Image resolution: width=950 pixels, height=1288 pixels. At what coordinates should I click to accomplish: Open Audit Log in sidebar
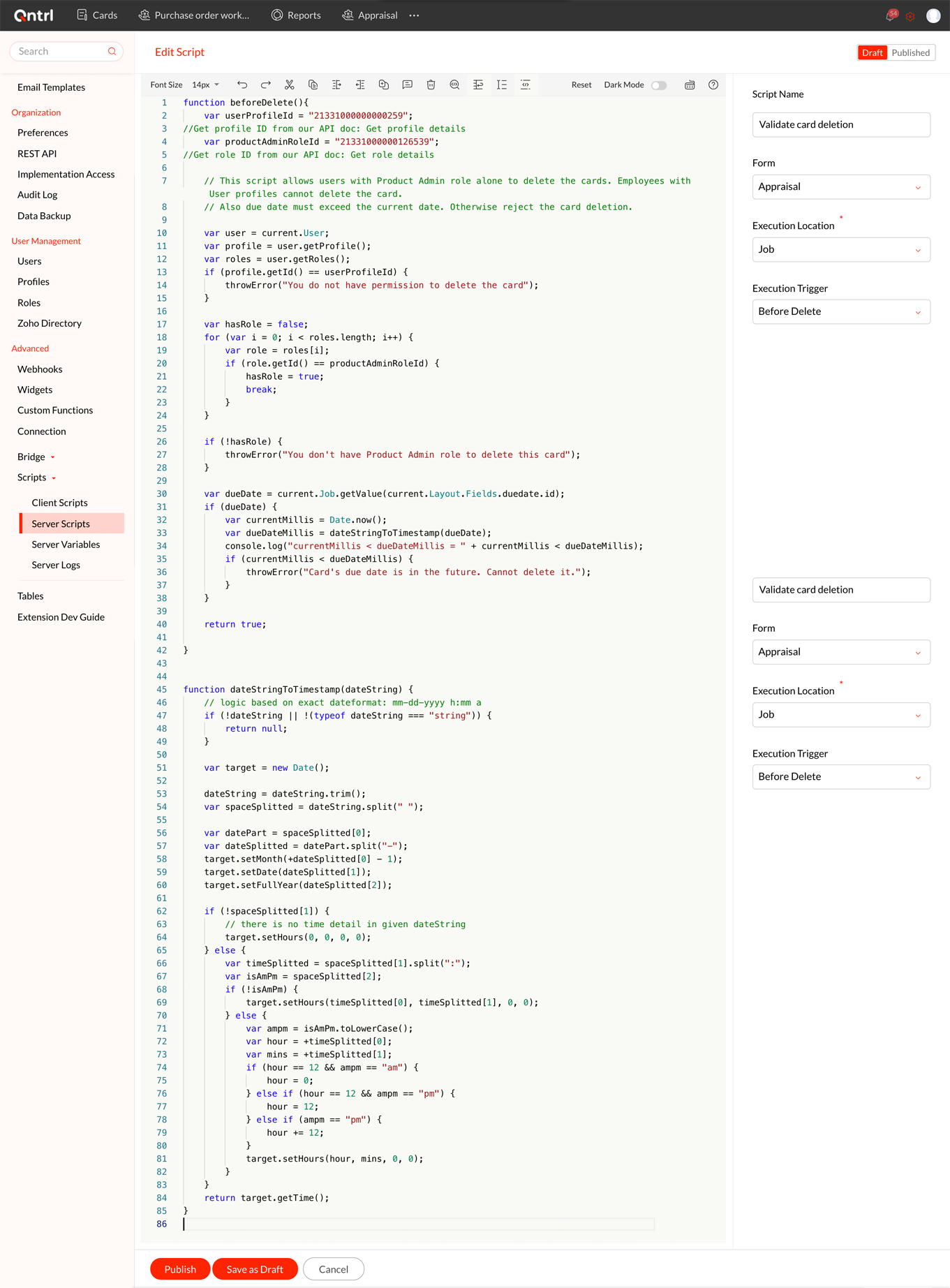click(37, 195)
